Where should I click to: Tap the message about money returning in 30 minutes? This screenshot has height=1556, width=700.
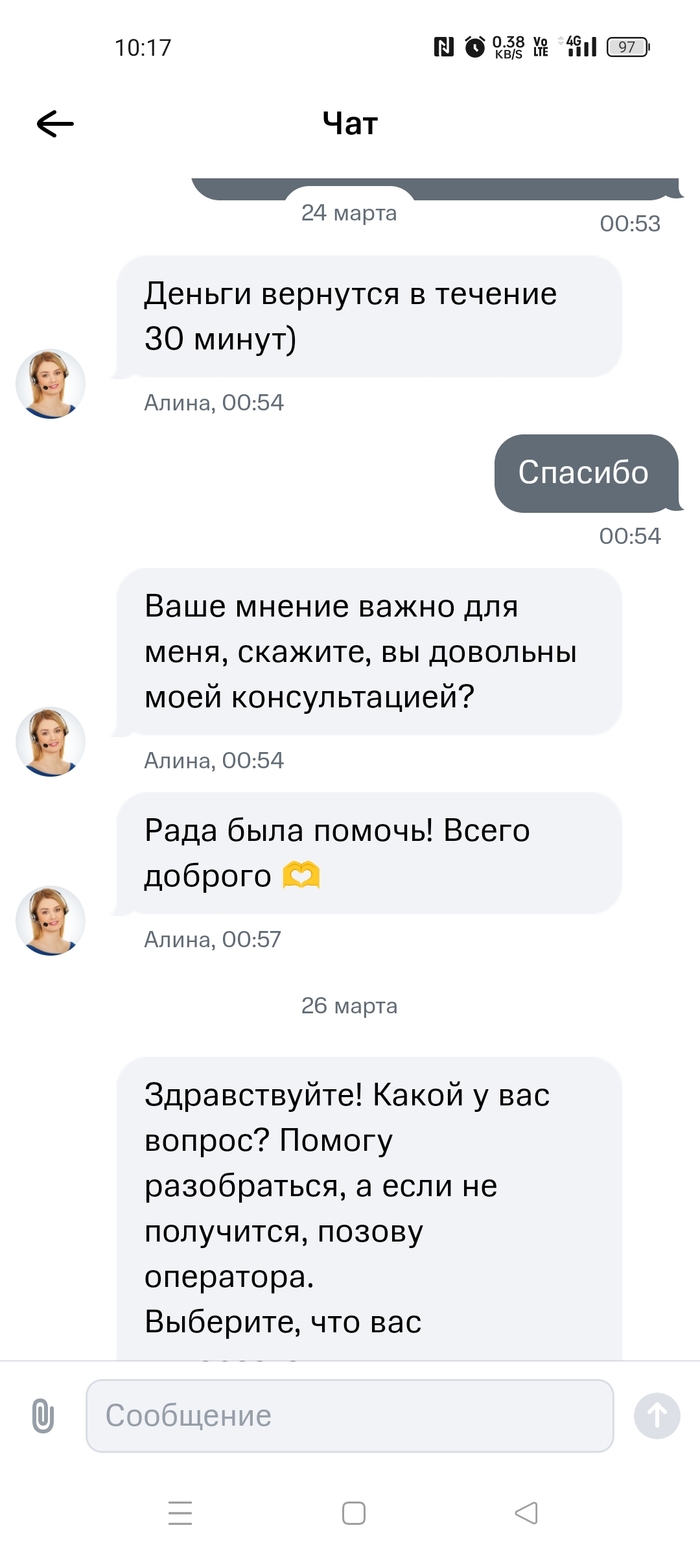click(368, 317)
